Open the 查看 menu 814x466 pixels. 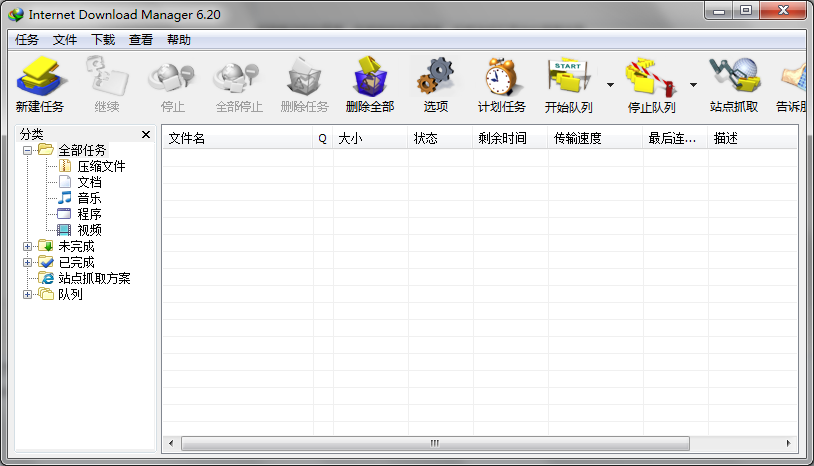point(141,40)
